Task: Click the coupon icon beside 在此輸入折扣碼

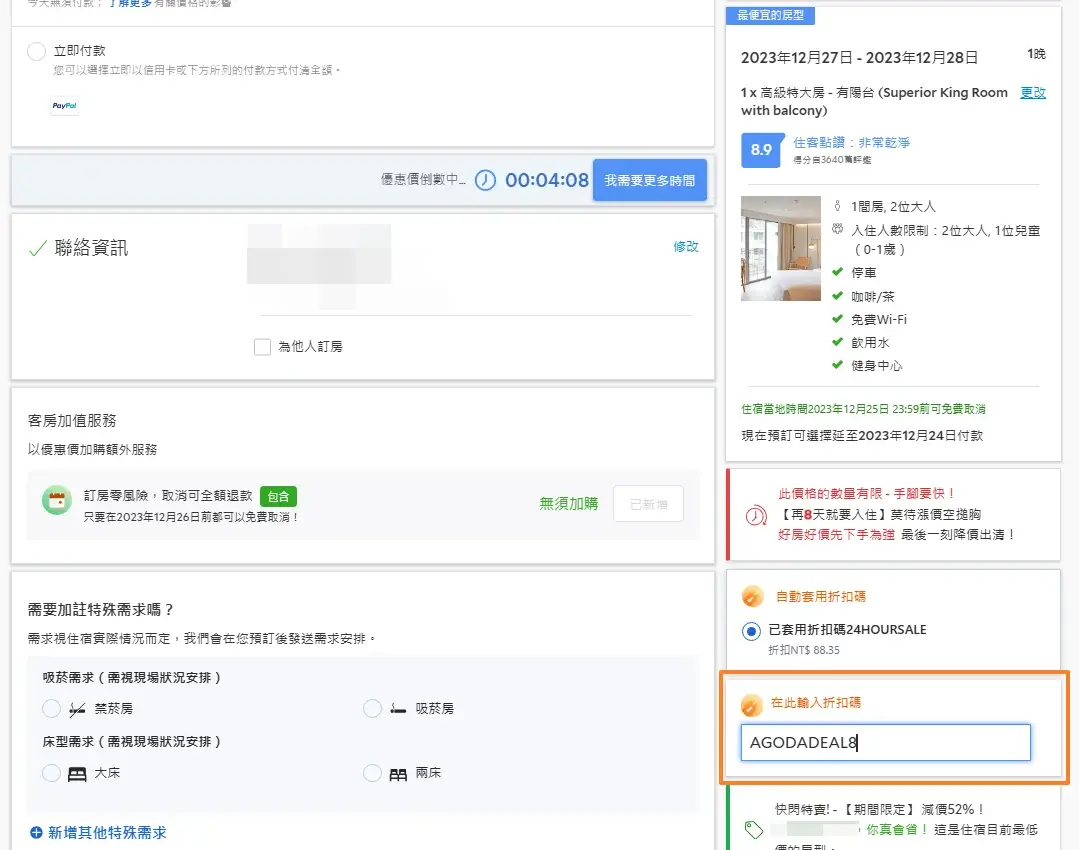Action: [752, 704]
